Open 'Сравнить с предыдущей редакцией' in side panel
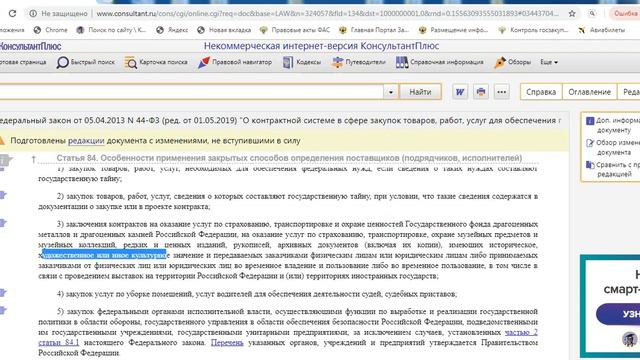Viewport: 640px width, 360px height. coord(614,169)
